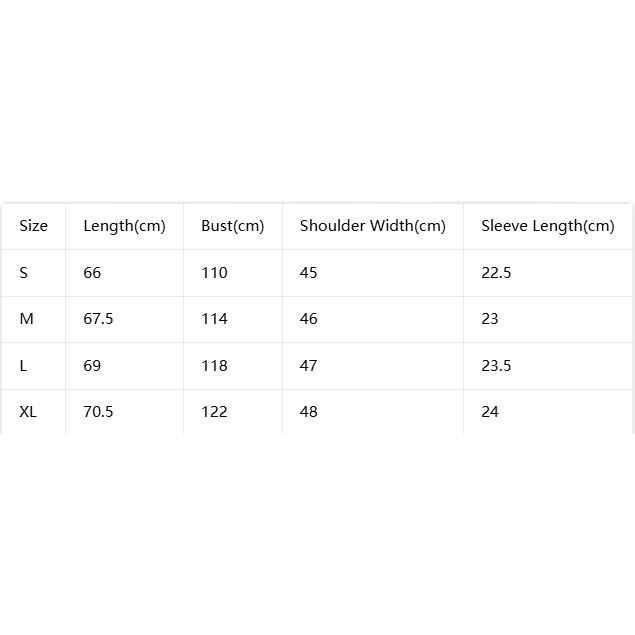
Task: Click the XL size row label
Action: 28,412
